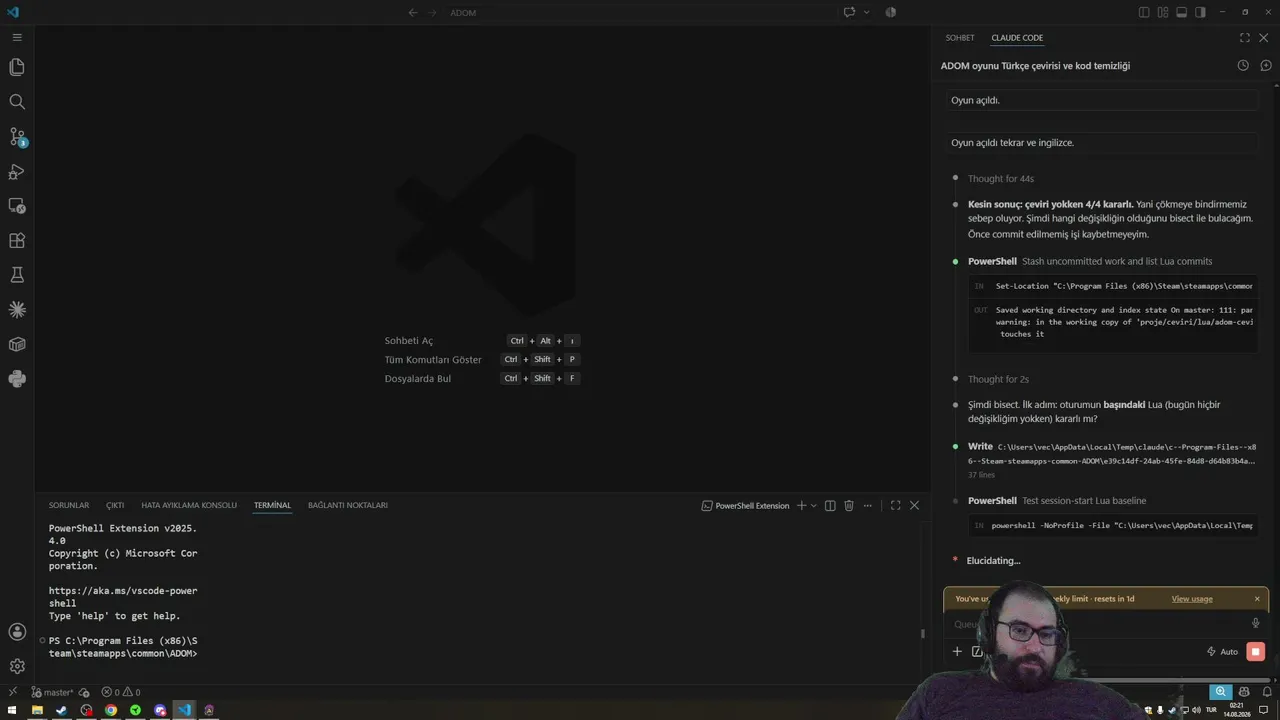
Task: Maximize the secondary side bar
Action: click(x=1245, y=38)
